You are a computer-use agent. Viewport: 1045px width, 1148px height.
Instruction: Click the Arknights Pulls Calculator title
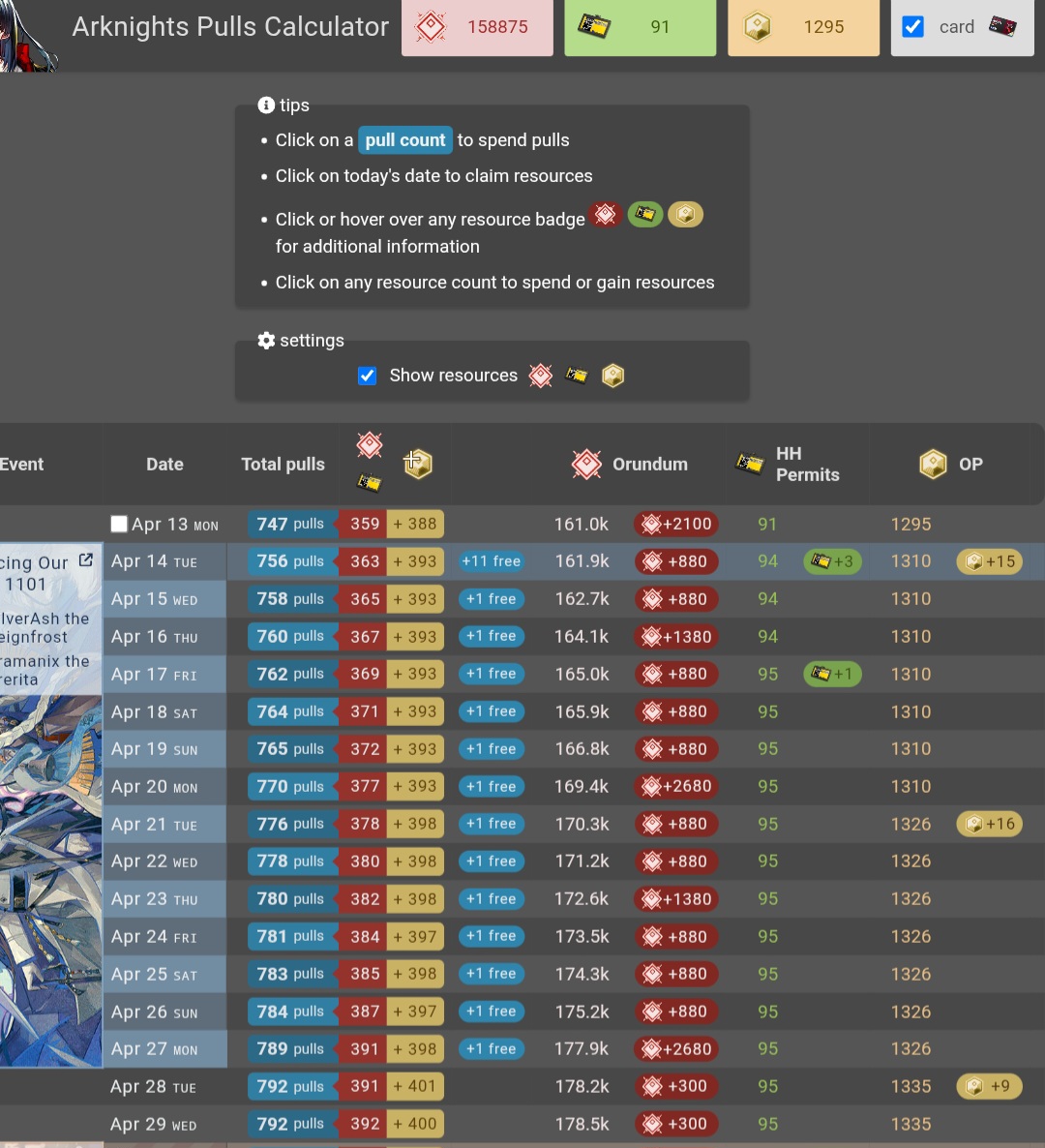(x=230, y=27)
